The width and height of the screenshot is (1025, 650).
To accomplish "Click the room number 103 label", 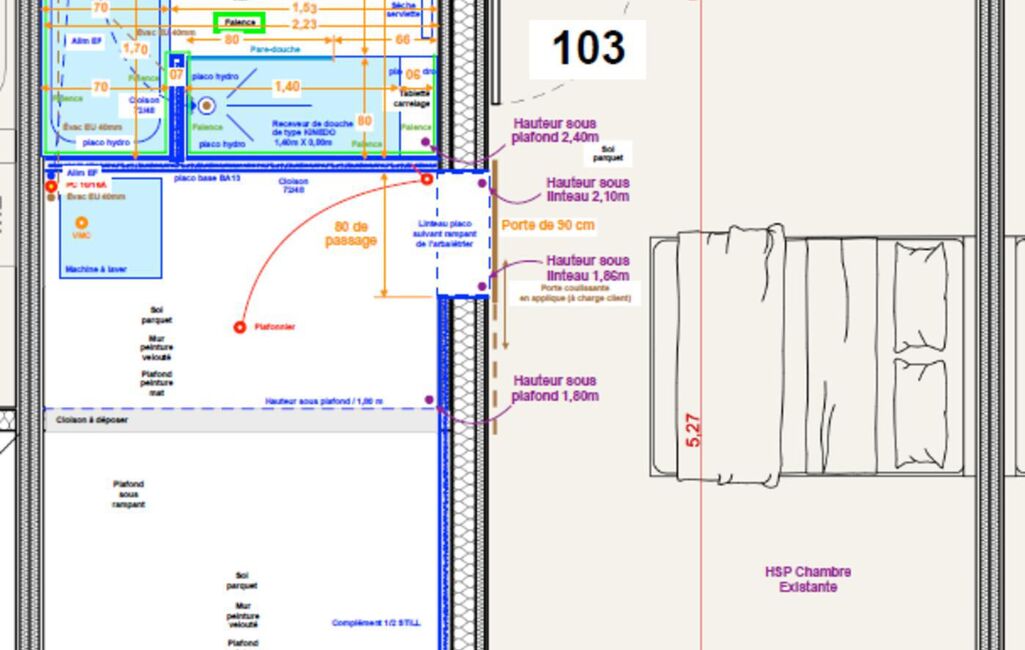I will tap(588, 48).
